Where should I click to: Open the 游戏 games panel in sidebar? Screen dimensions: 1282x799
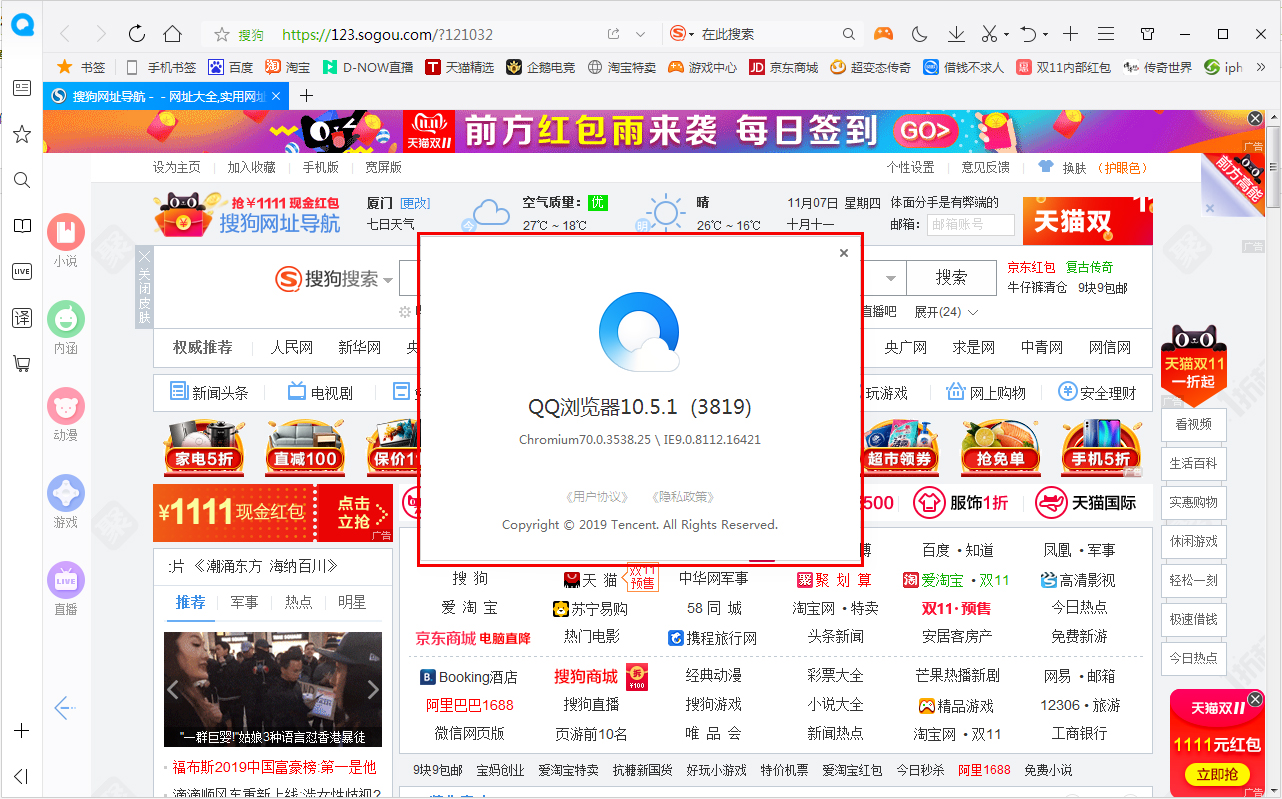65,493
